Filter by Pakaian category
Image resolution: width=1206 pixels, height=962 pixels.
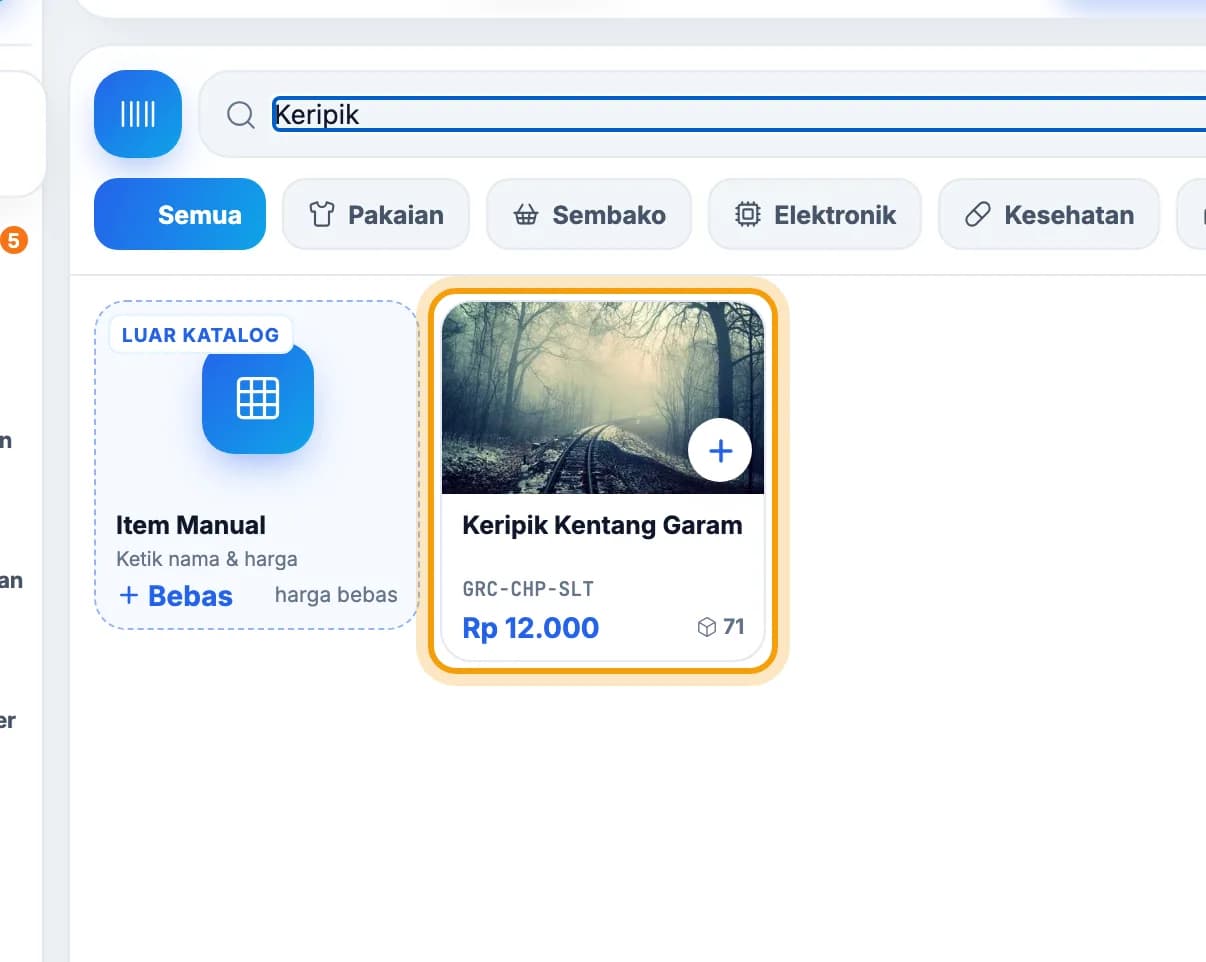376,214
